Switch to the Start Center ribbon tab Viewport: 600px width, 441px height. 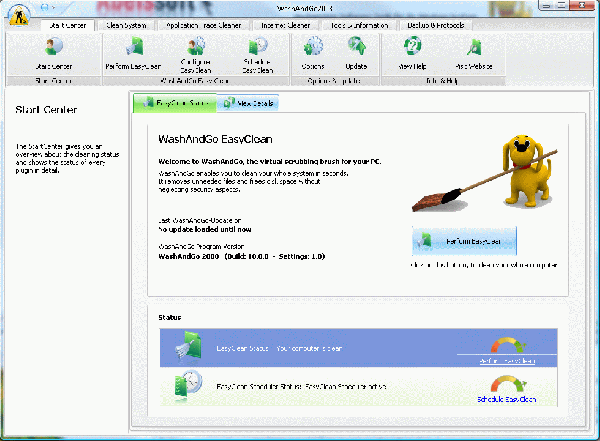click(x=67, y=26)
